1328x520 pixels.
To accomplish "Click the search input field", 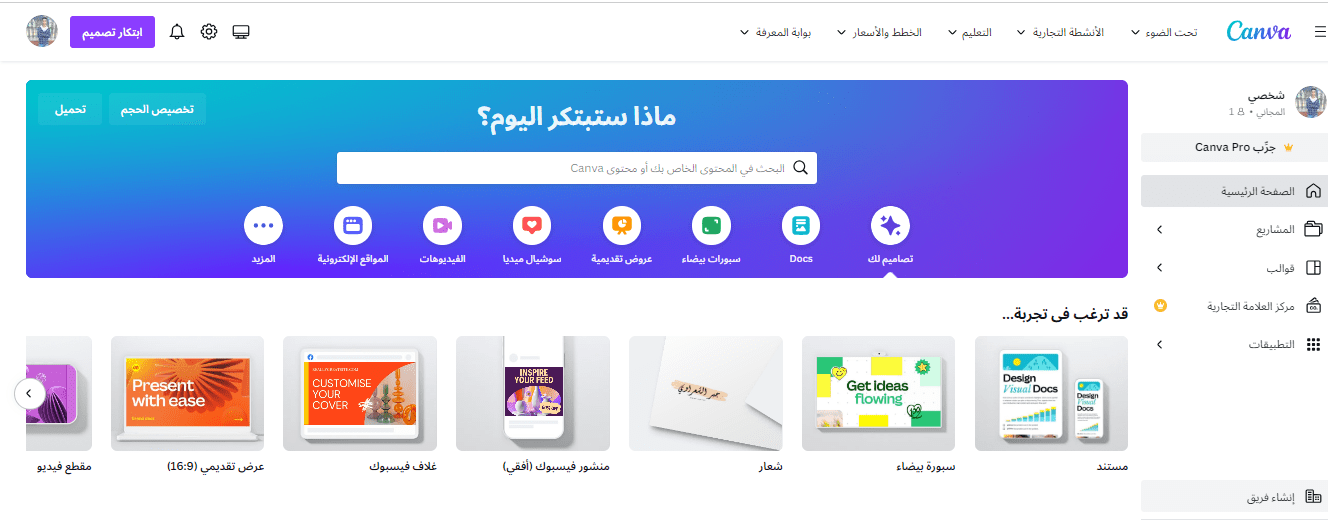I will pyautogui.click(x=577, y=168).
